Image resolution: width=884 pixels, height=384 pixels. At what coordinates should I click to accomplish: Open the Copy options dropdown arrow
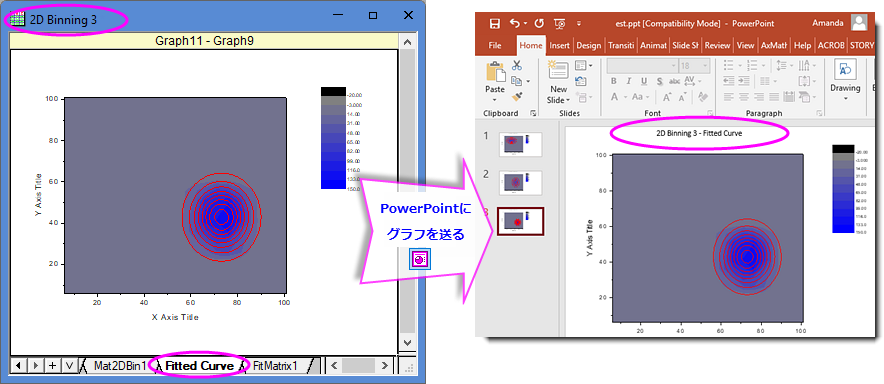(x=527, y=82)
